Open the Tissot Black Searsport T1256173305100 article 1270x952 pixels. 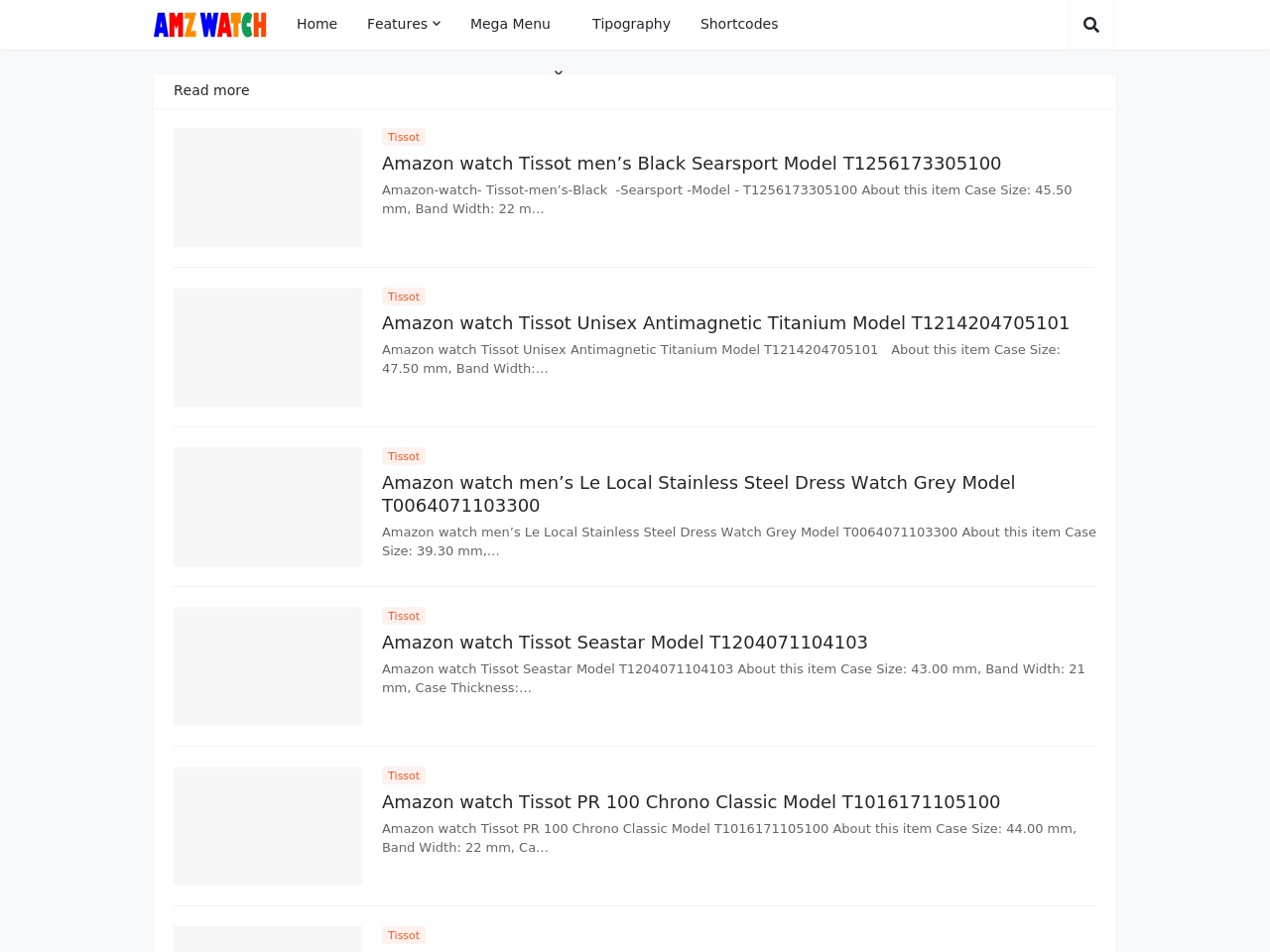click(x=692, y=164)
